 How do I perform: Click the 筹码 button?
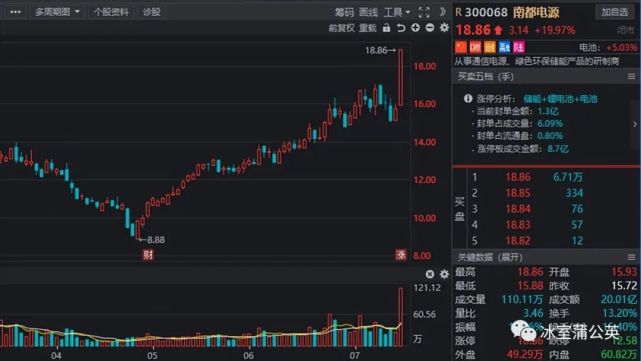point(344,12)
